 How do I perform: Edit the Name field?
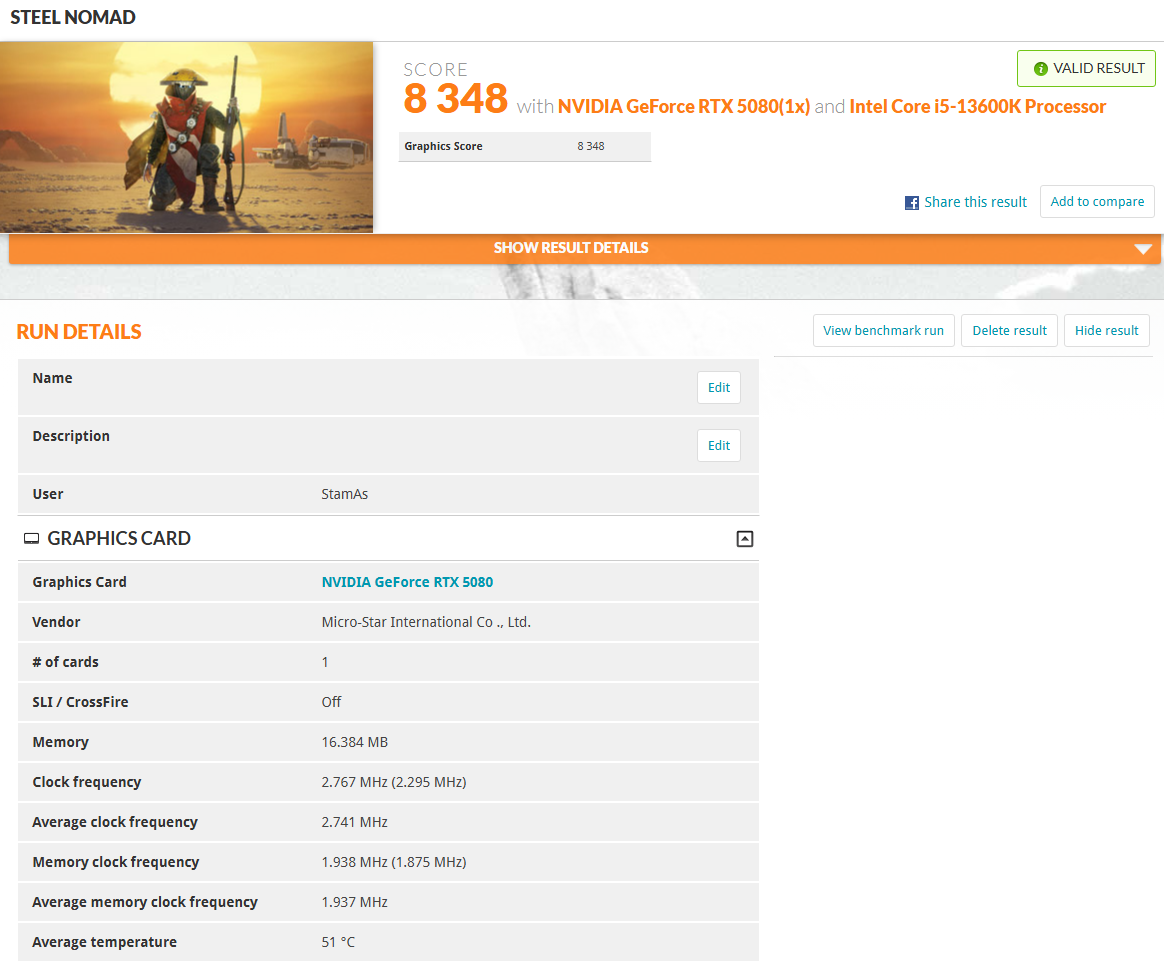point(718,388)
